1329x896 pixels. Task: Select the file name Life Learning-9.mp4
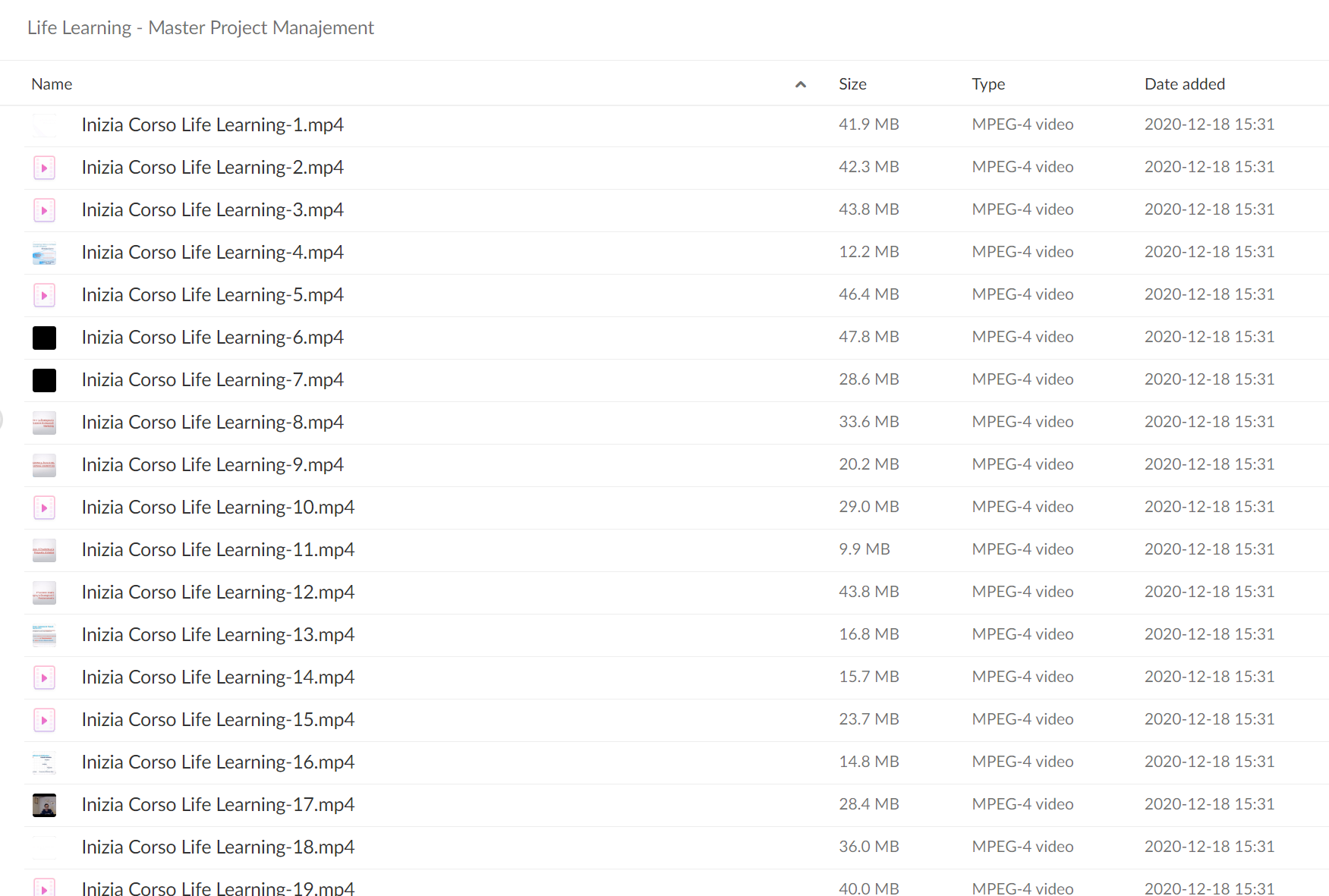pyautogui.click(x=213, y=465)
